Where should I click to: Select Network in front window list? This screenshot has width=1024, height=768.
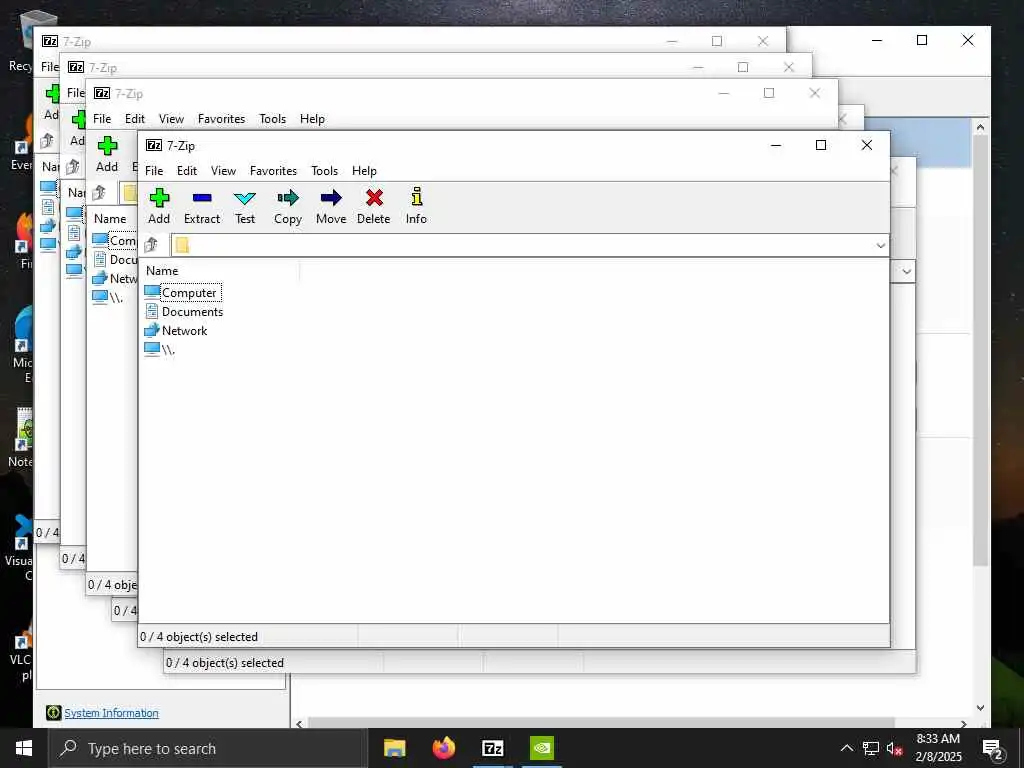[176, 330]
